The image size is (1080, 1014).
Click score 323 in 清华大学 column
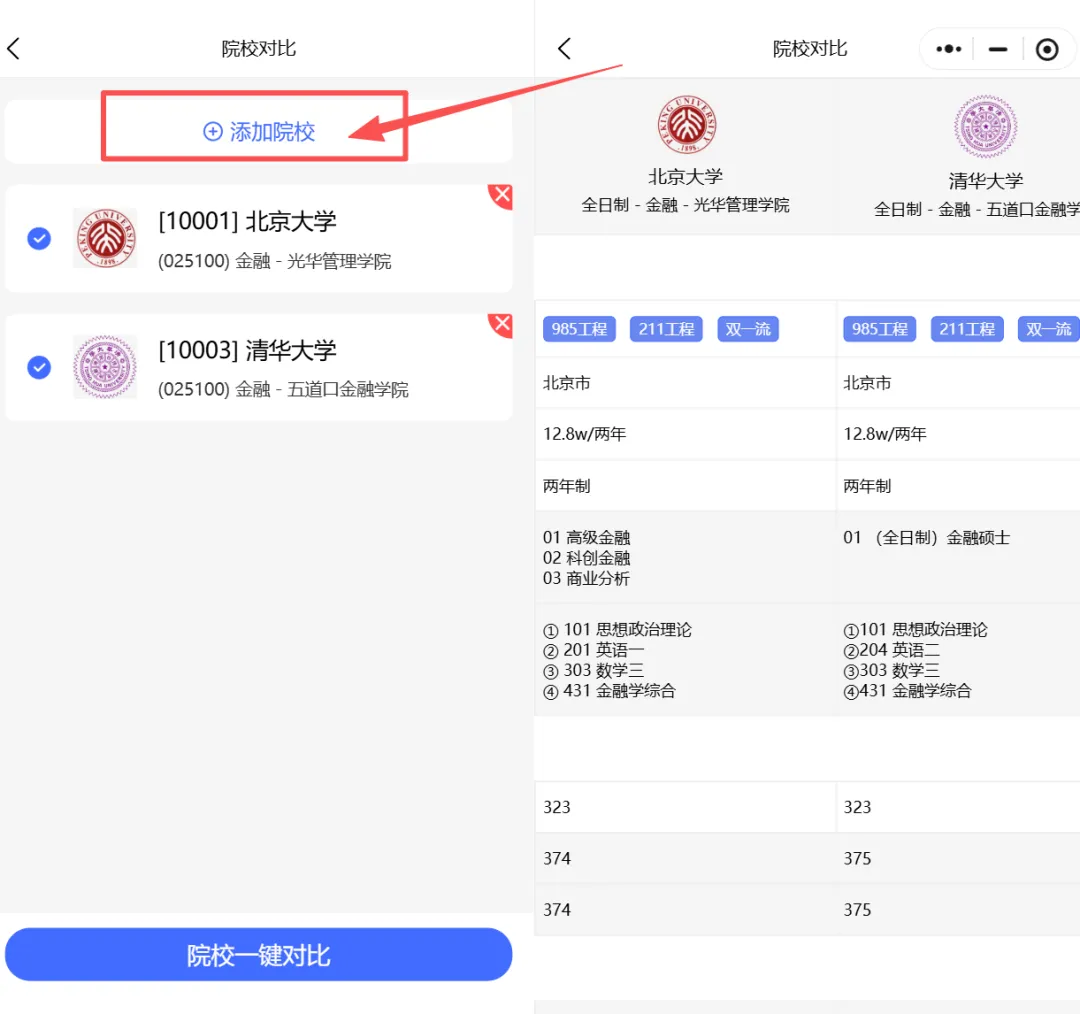pyautogui.click(x=857, y=807)
